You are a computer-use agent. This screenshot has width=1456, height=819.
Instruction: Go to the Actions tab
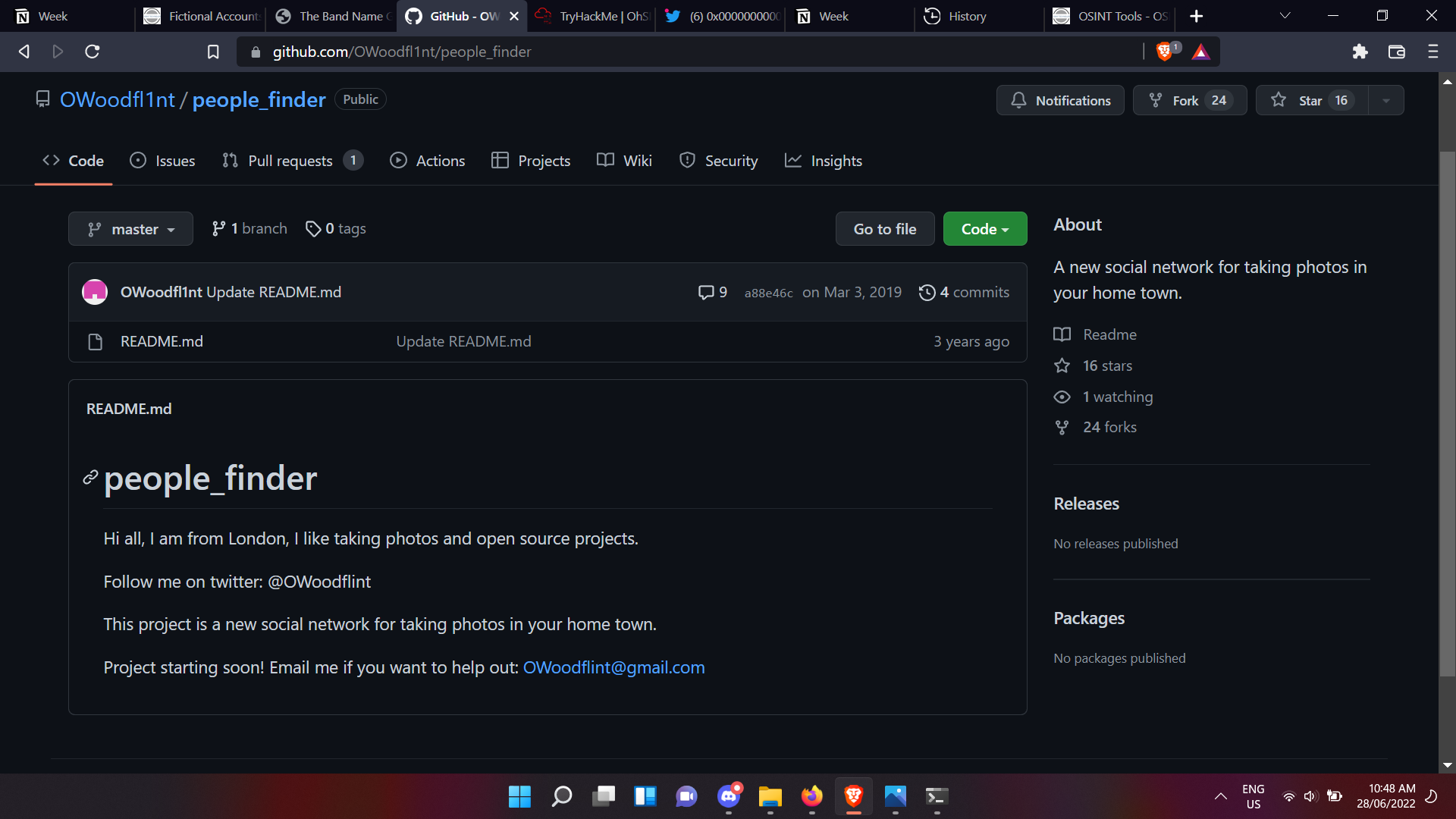(x=427, y=161)
